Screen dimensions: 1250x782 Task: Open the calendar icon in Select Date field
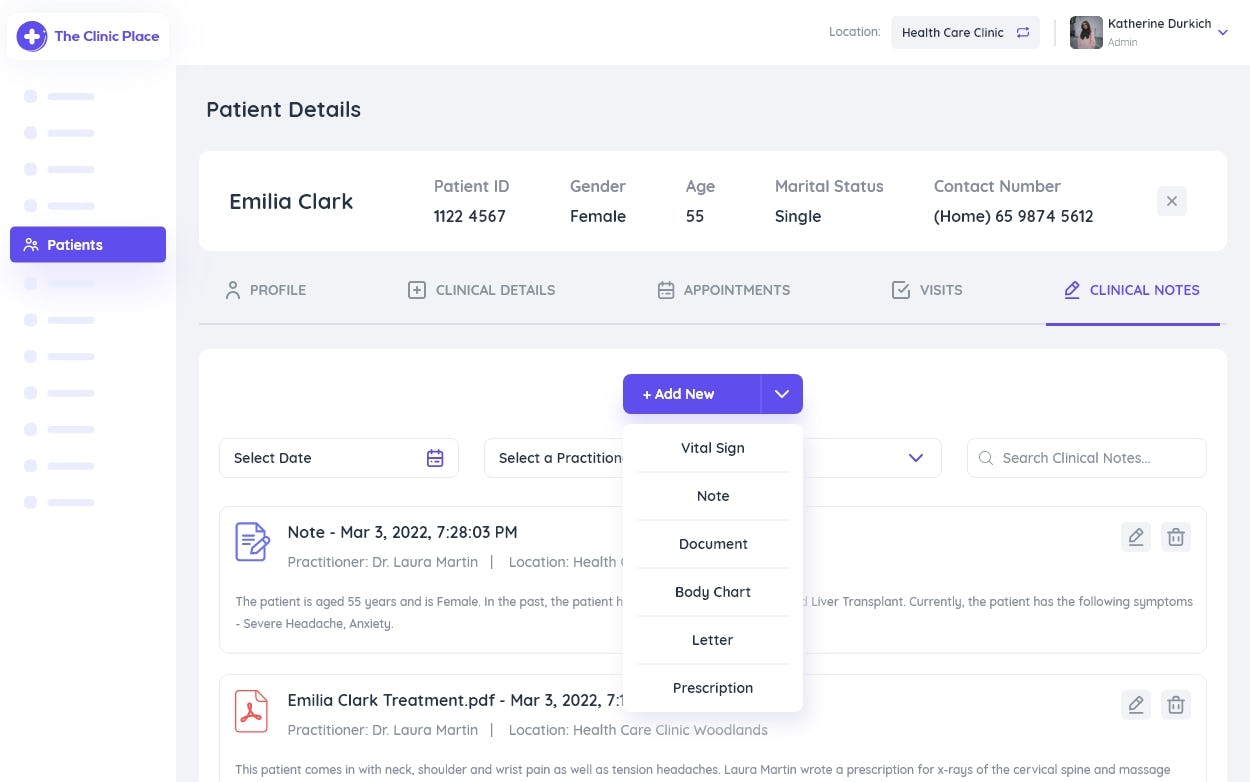pyautogui.click(x=435, y=457)
